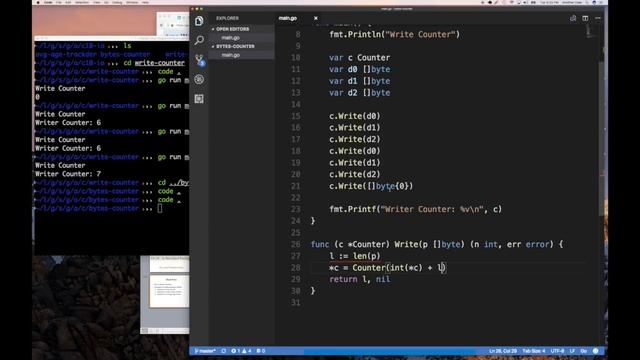This screenshot has width=640, height=360.
Task: Click the fmt.Println Write Counter line
Action: pyautogui.click(x=394, y=34)
